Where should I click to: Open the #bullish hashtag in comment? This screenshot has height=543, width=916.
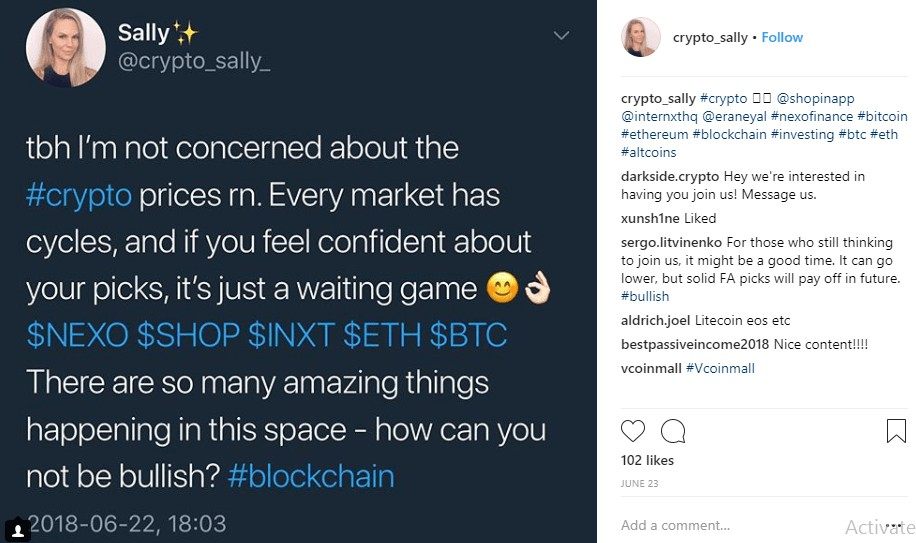[x=645, y=297]
